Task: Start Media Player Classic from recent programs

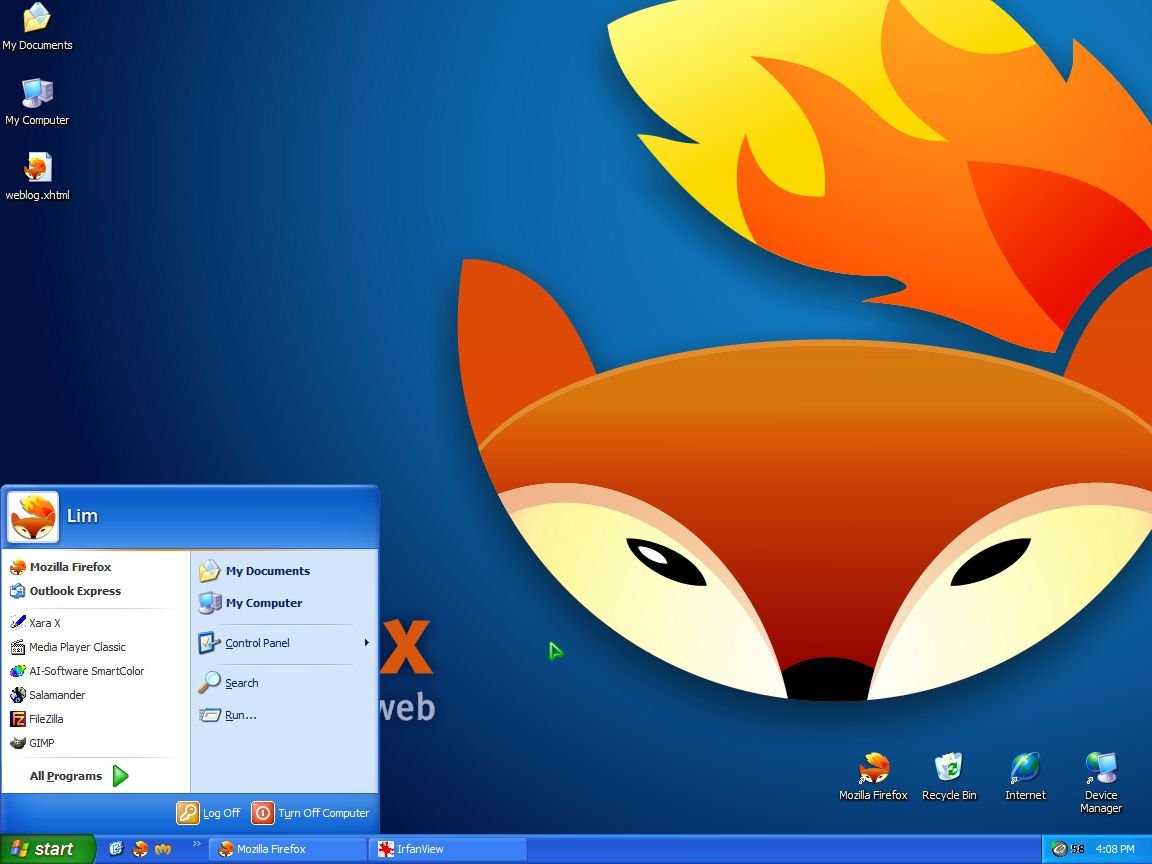Action: [x=76, y=647]
